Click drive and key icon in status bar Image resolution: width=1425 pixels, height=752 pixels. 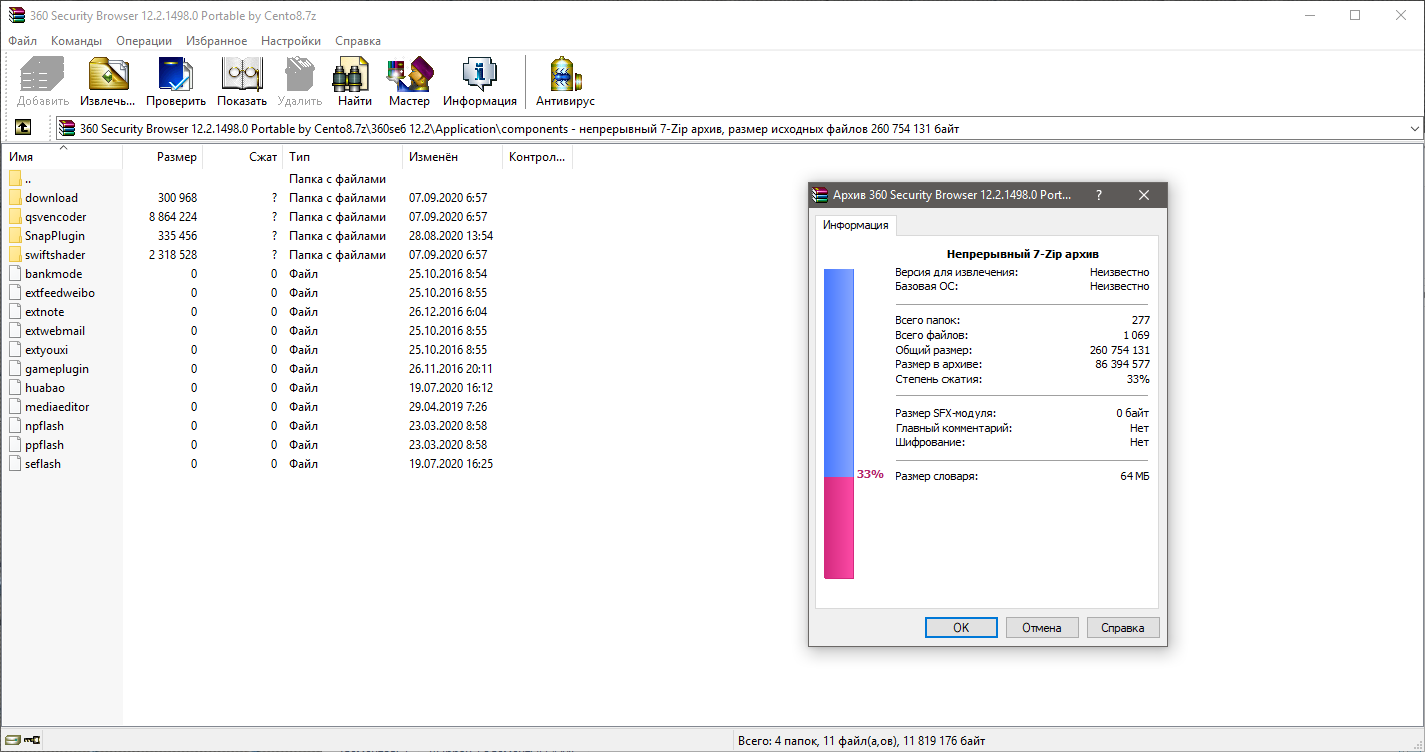click(x=22, y=741)
